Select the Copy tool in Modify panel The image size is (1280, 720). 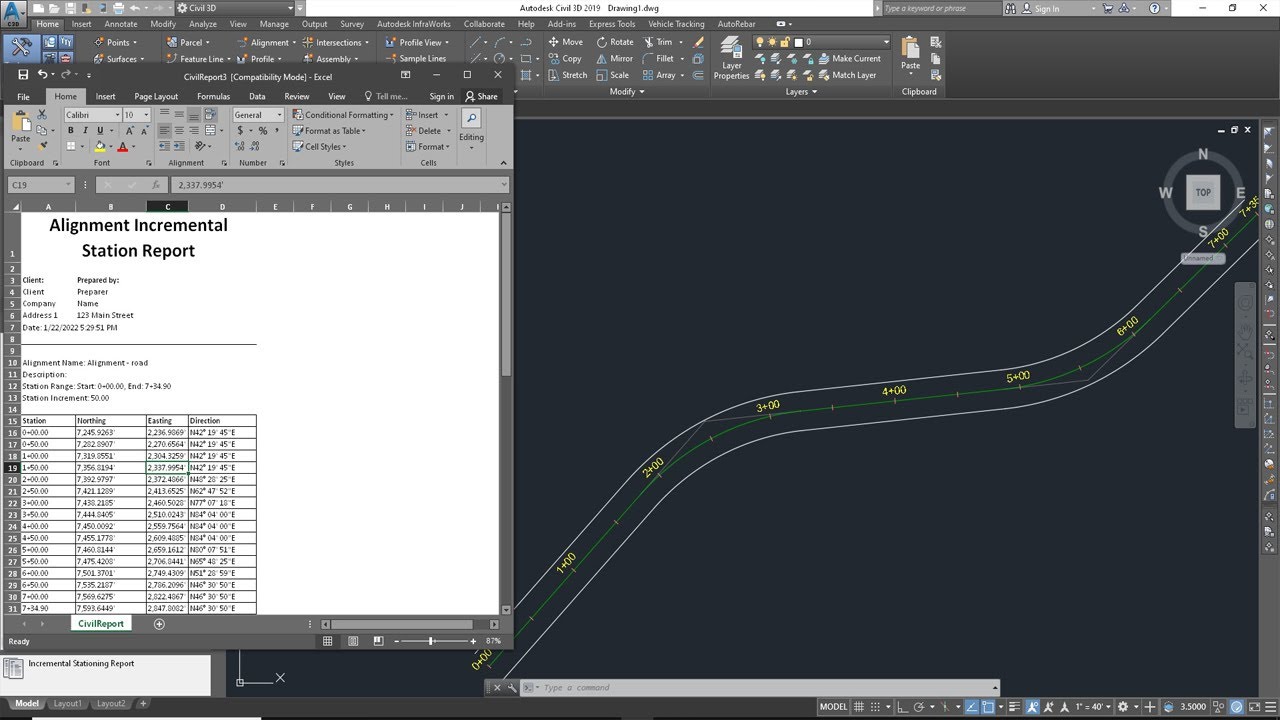[x=565, y=59]
